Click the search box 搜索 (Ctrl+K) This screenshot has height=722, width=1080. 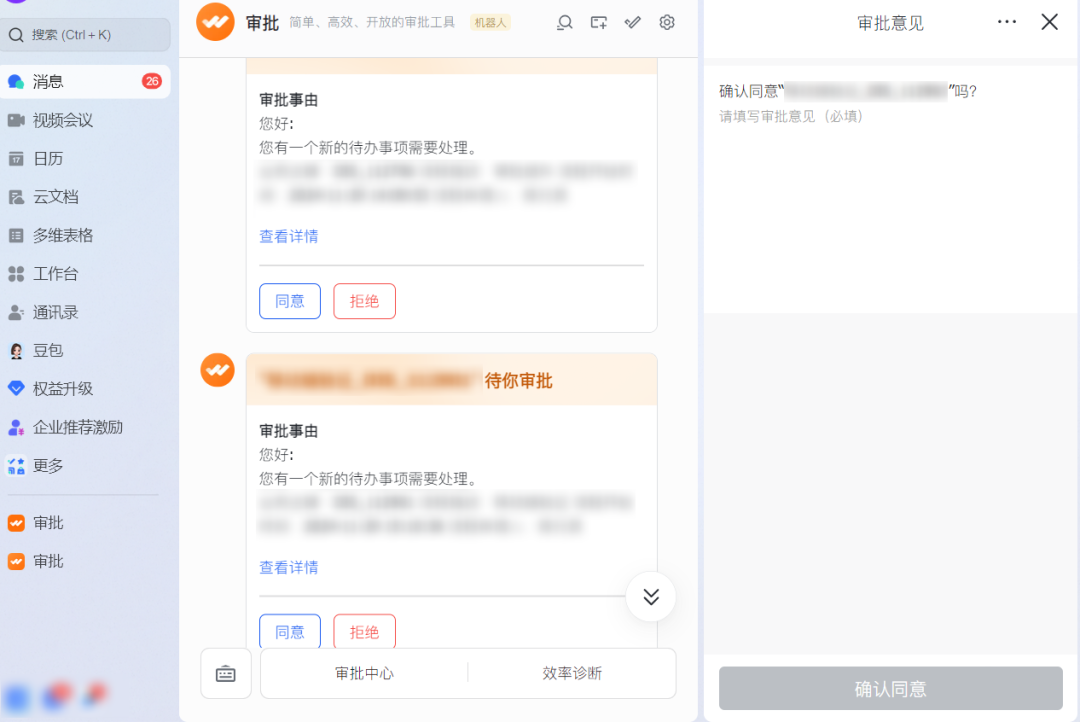pos(85,35)
